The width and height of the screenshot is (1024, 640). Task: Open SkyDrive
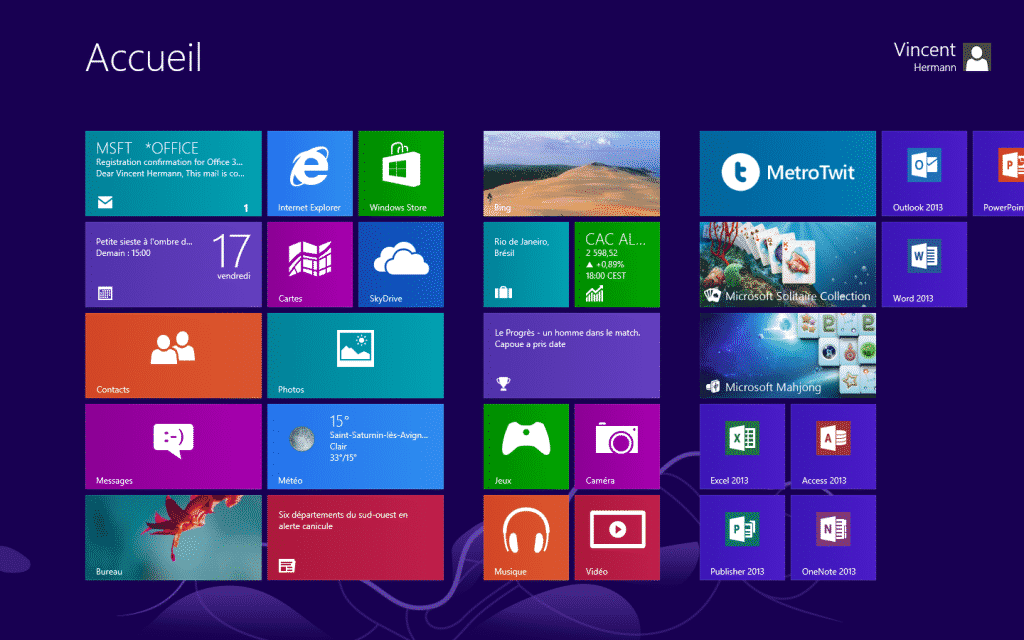(401, 264)
